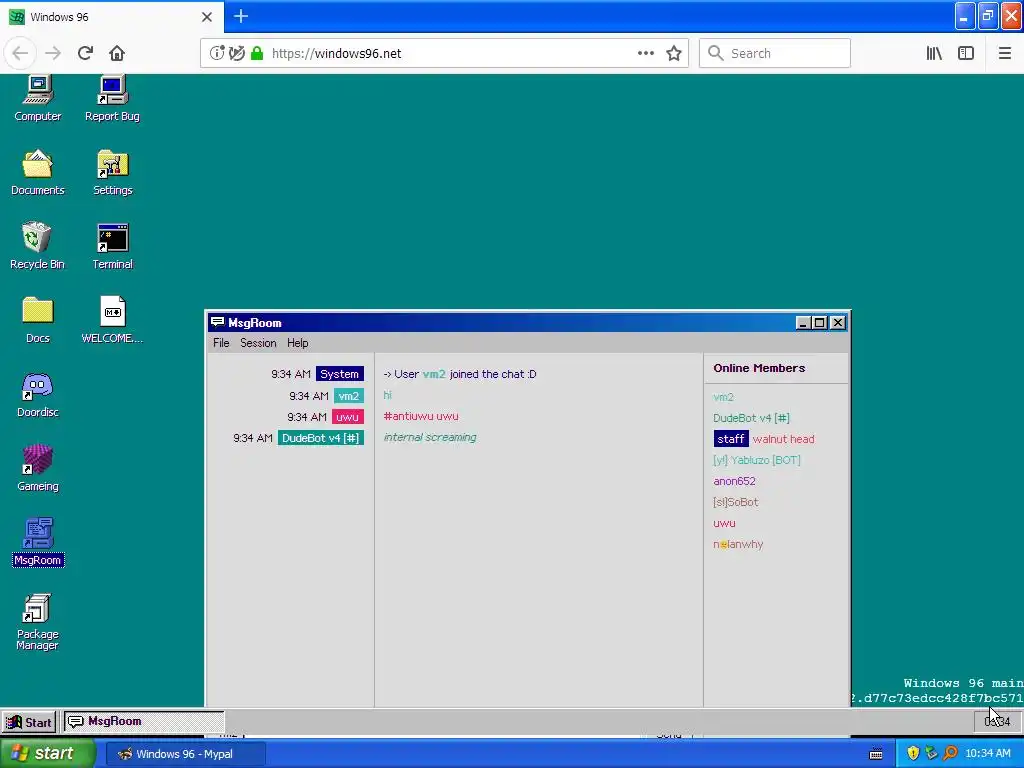The image size is (1024, 768).
Task: Open the Package Manager shortcut
Action: tap(37, 622)
